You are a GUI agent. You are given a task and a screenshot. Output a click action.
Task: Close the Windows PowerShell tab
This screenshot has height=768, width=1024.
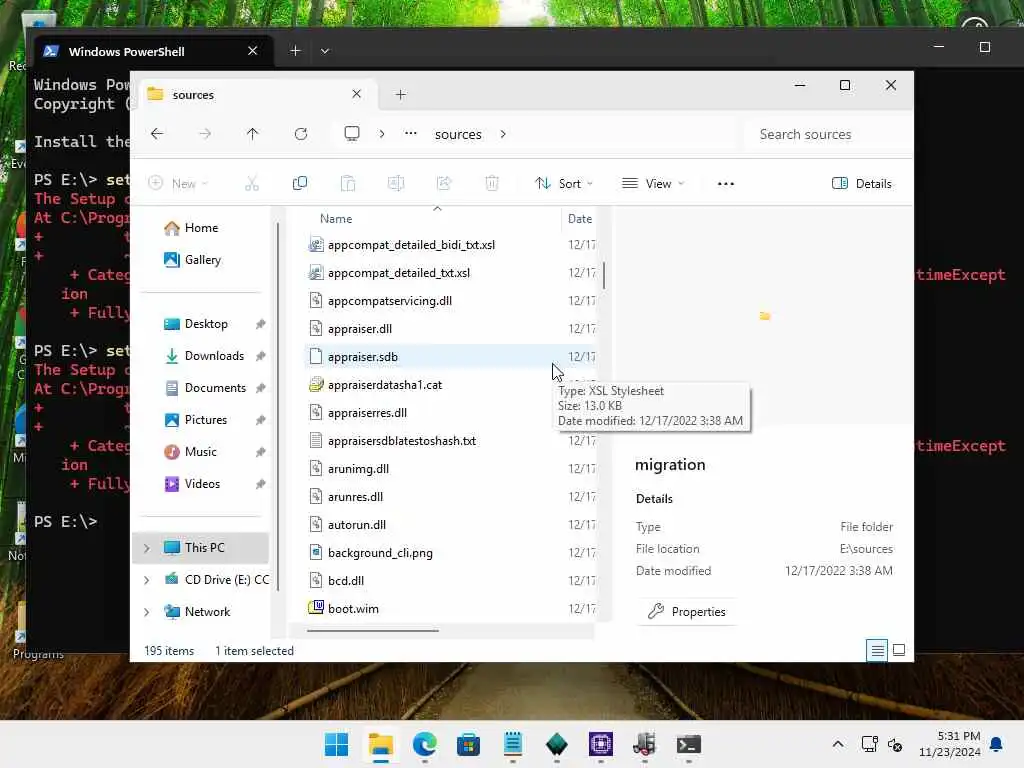pos(253,51)
